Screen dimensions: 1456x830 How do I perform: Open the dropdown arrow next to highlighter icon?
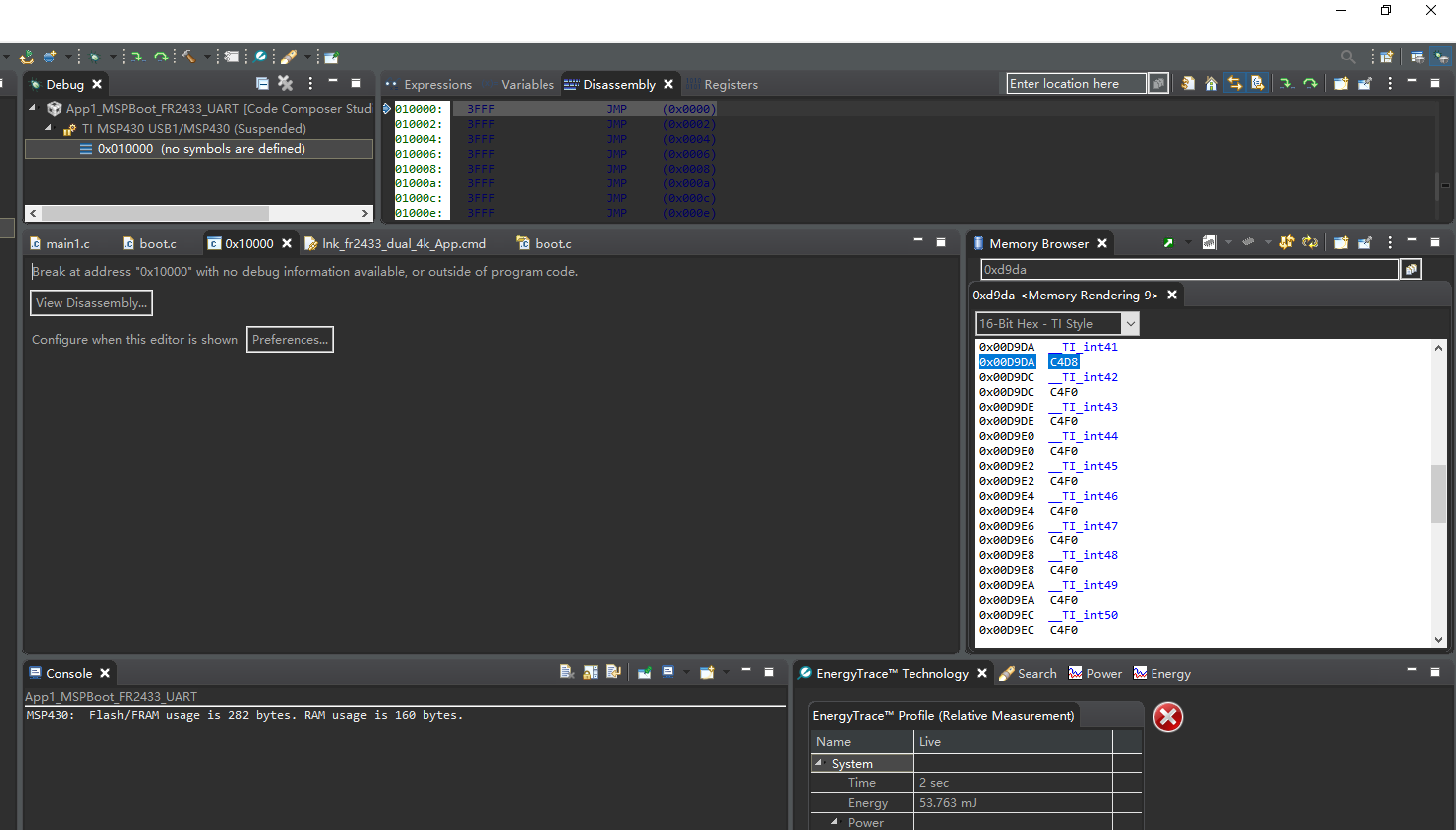point(306,58)
